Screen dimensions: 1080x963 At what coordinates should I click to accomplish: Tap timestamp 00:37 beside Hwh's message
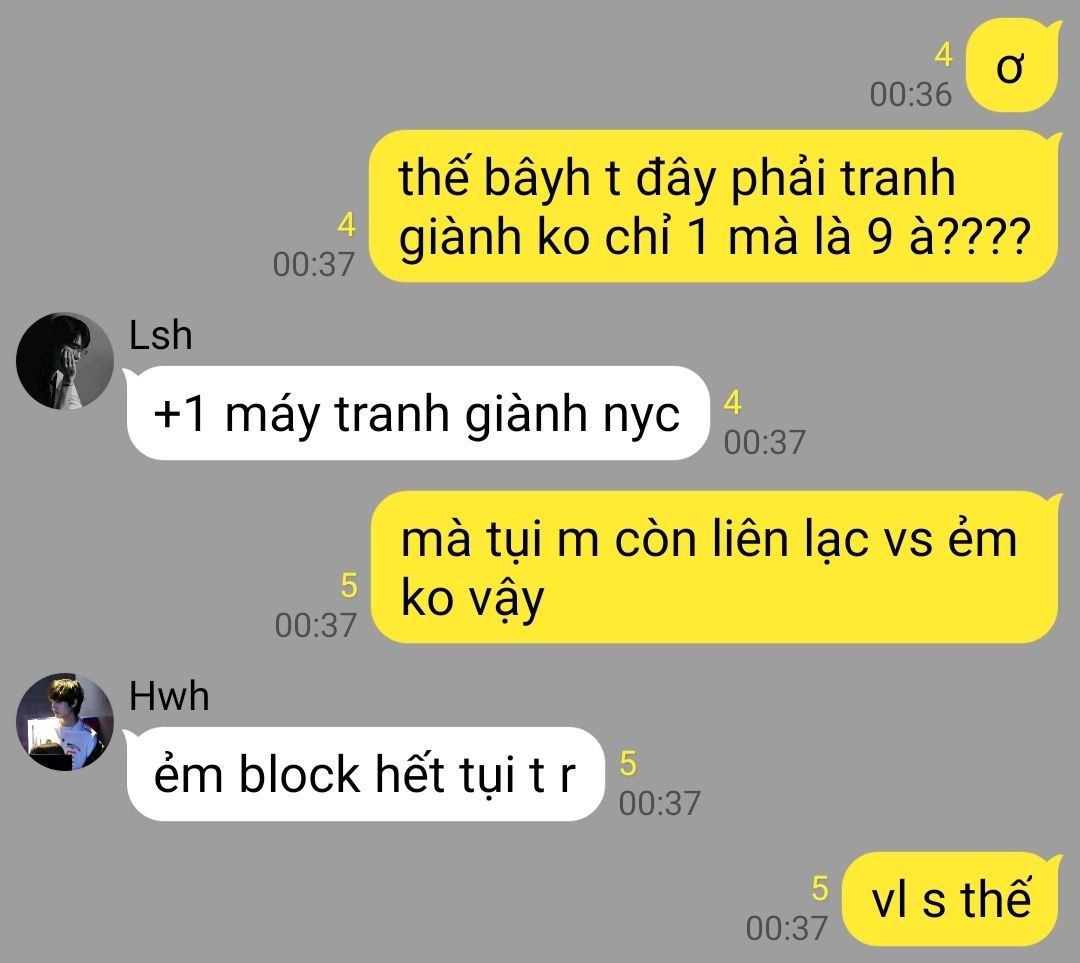(660, 803)
